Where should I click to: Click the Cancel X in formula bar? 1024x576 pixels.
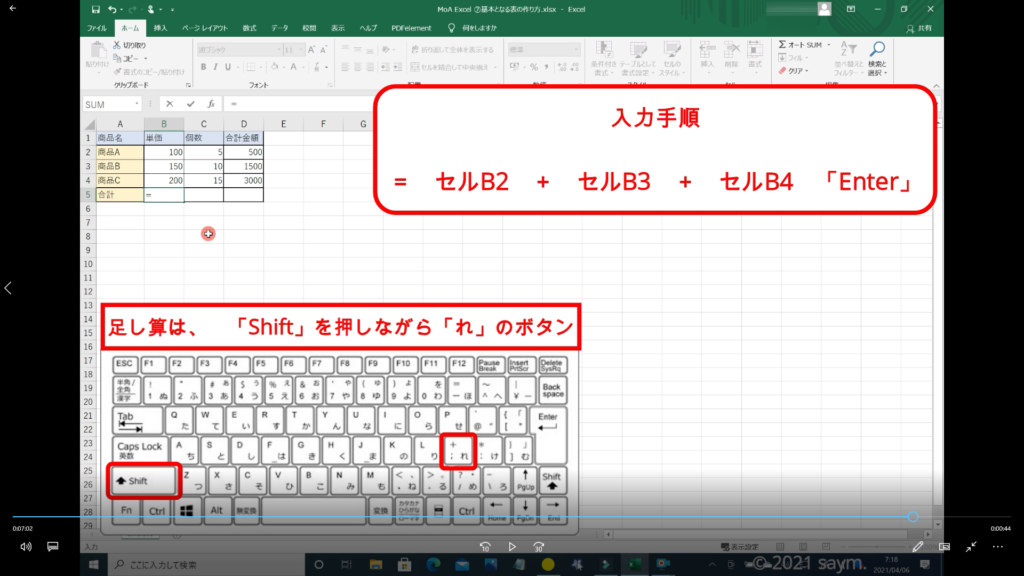(x=170, y=104)
